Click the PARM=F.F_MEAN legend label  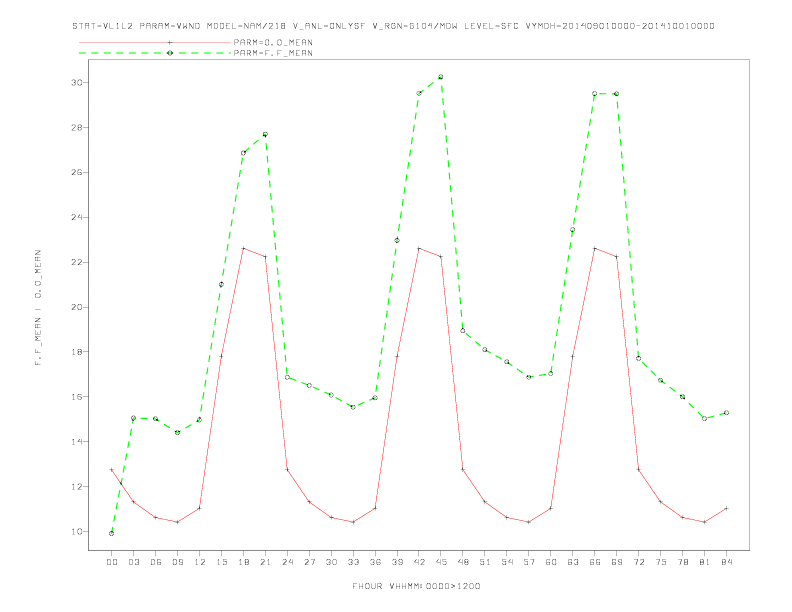click(273, 53)
